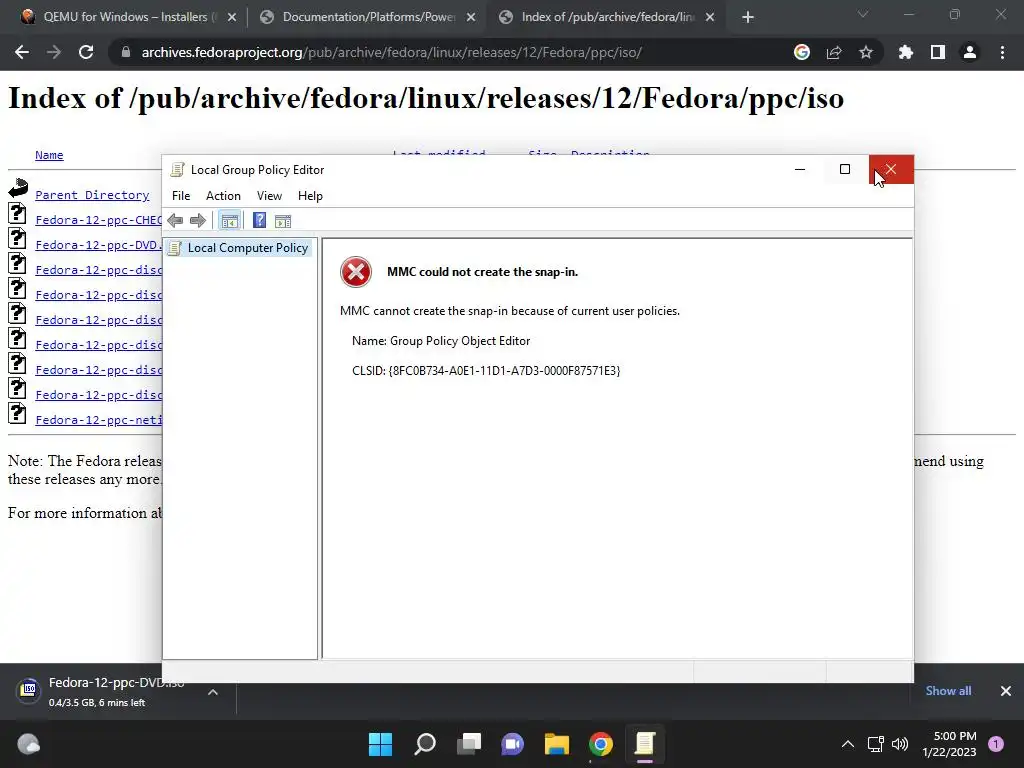
Task: Go forward in Chrome browser
Action: pyautogui.click(x=54, y=52)
